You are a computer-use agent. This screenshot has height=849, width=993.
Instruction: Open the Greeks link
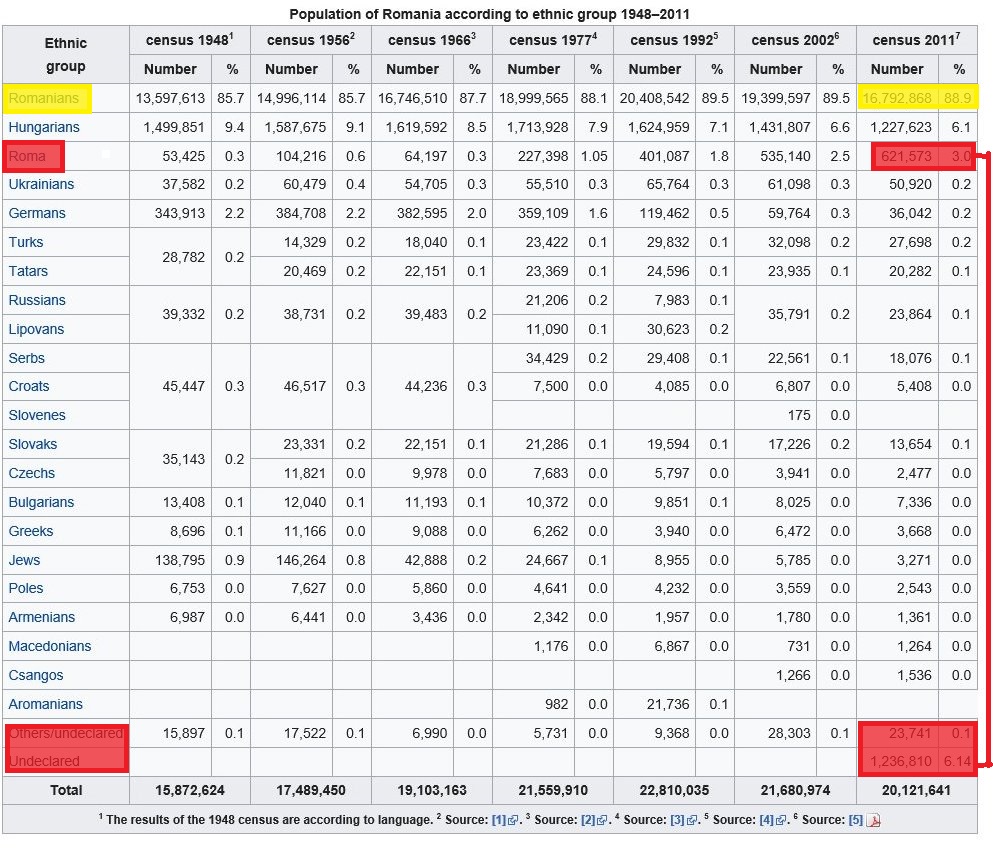click(x=30, y=532)
